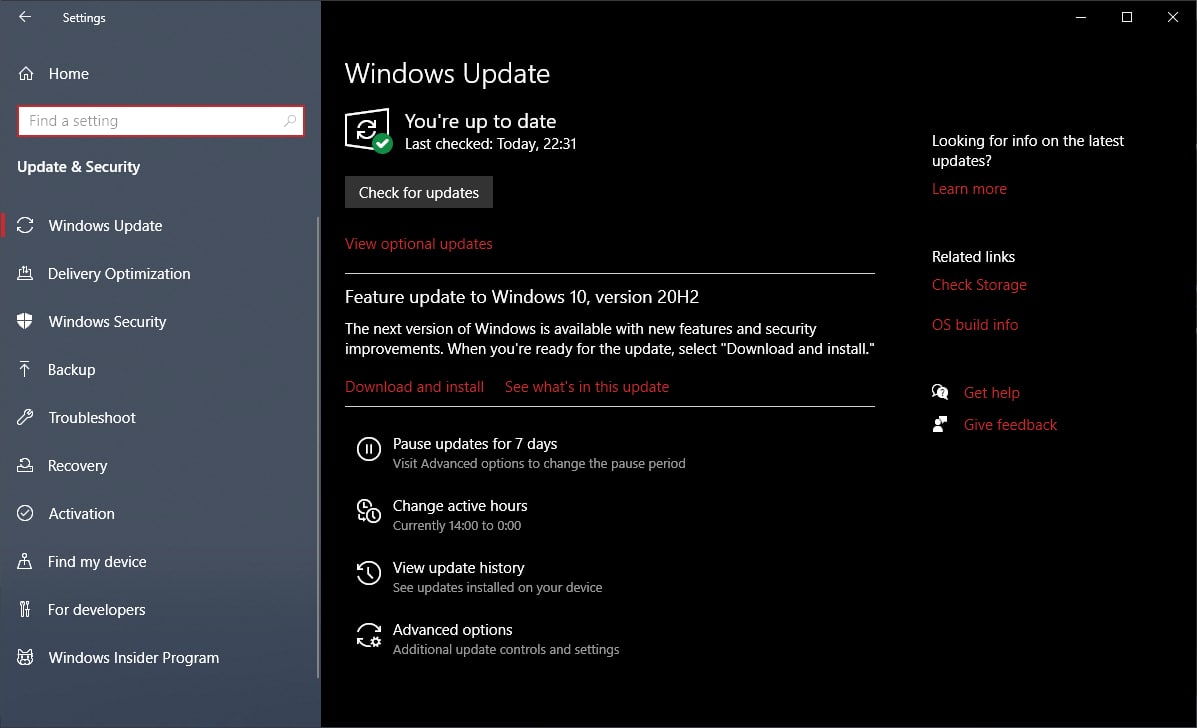Open View update history option

(x=458, y=568)
